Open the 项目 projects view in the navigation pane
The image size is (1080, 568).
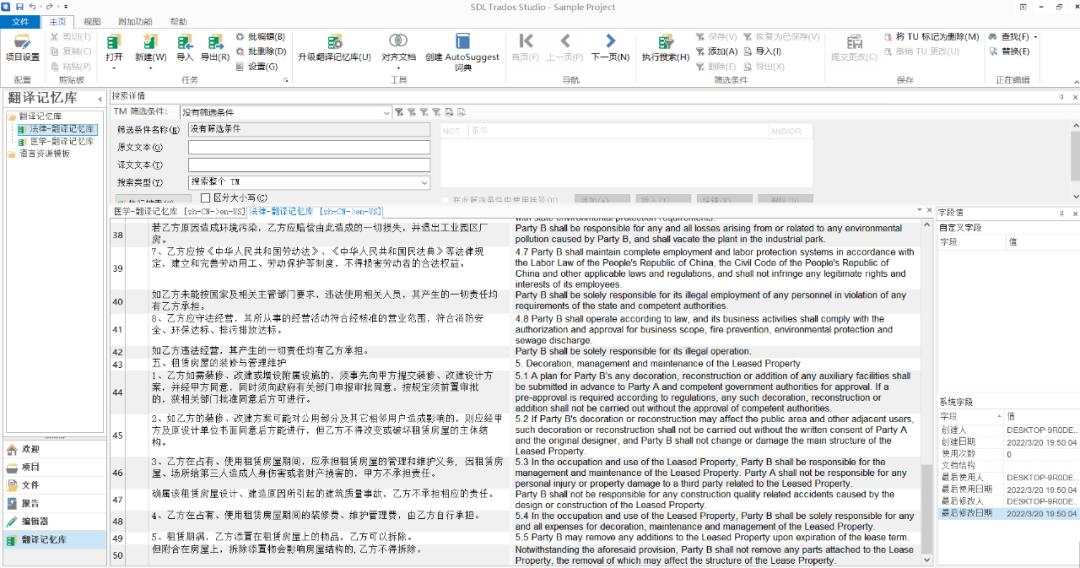[54, 467]
